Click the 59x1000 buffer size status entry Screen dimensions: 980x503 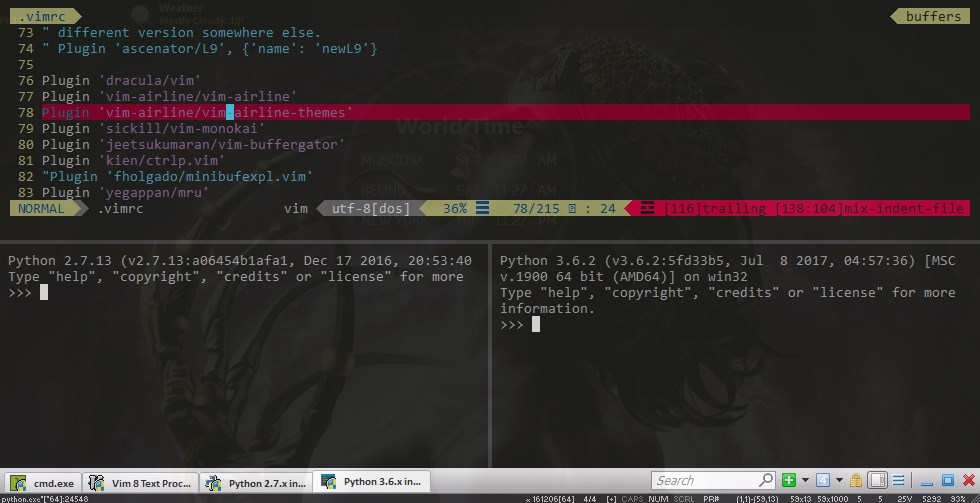[x=831, y=499]
